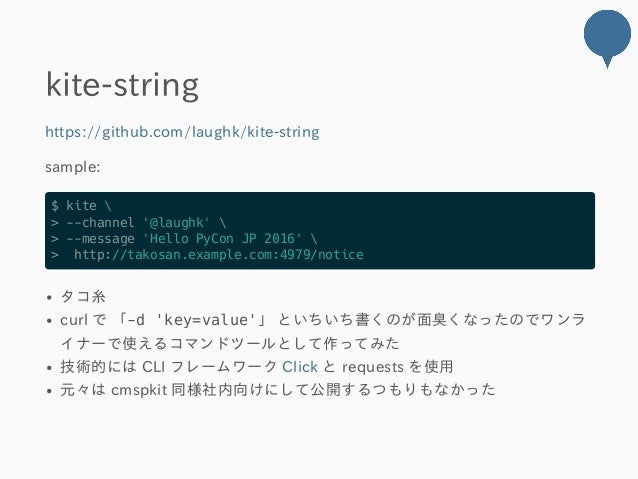Image resolution: width=638 pixels, height=479 pixels.
Task: Click the blue balloon icon
Action: (607, 38)
